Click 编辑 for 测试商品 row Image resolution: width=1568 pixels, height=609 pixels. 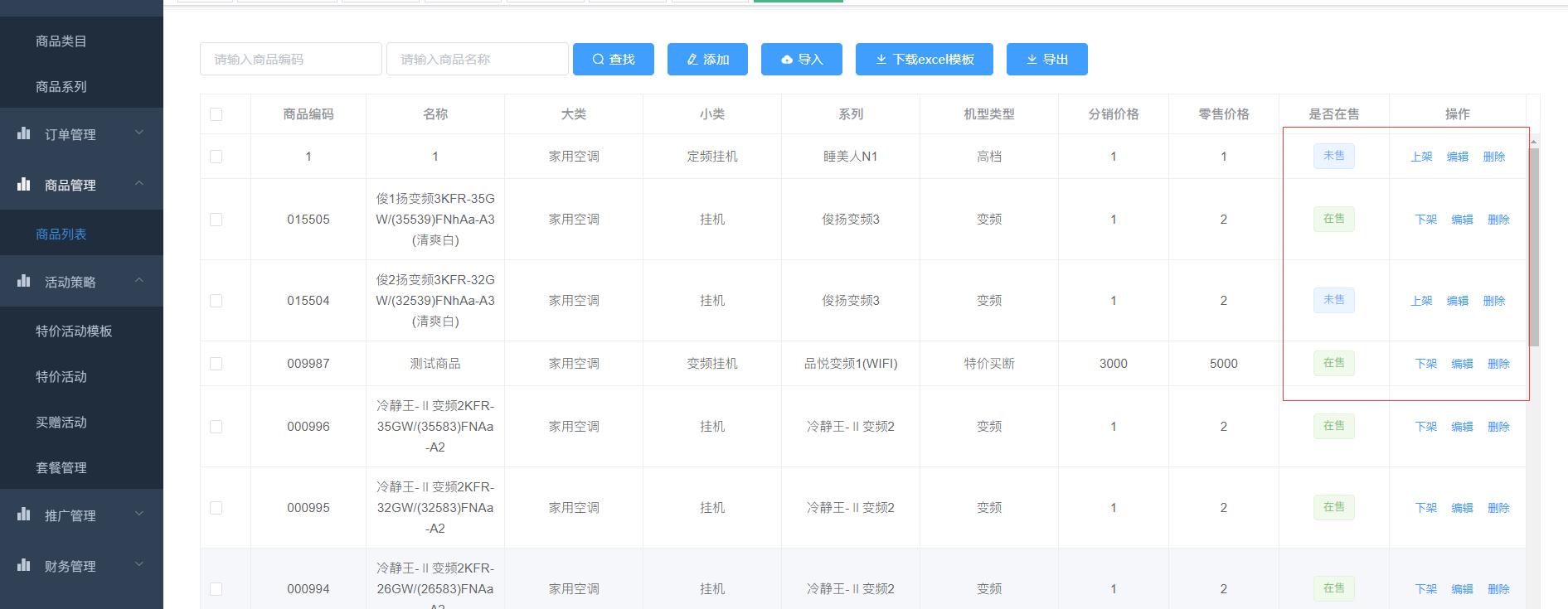pos(1462,364)
